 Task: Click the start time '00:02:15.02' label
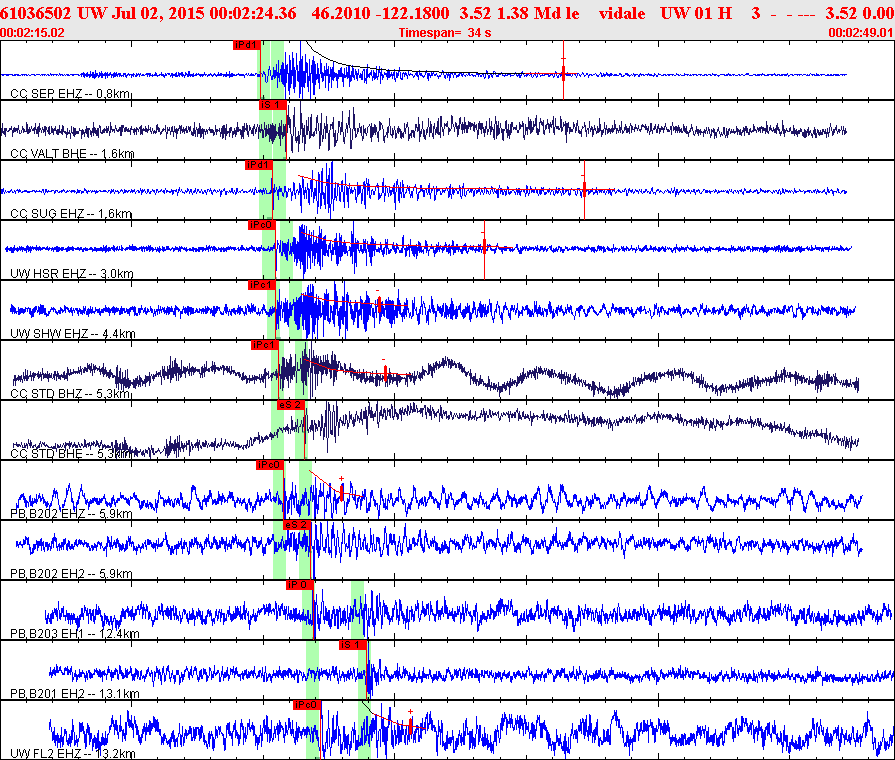coord(33,33)
